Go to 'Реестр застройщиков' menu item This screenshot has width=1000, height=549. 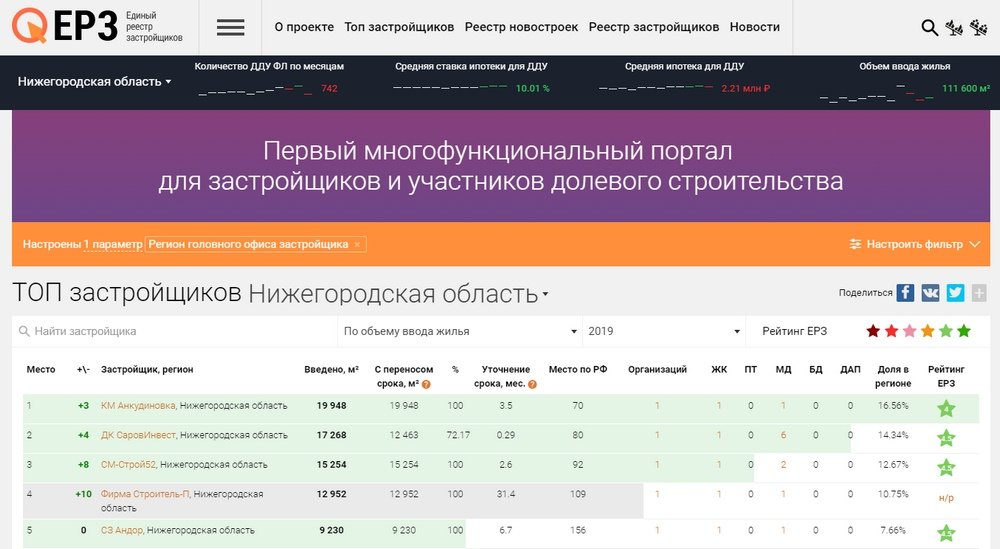pyautogui.click(x=654, y=27)
